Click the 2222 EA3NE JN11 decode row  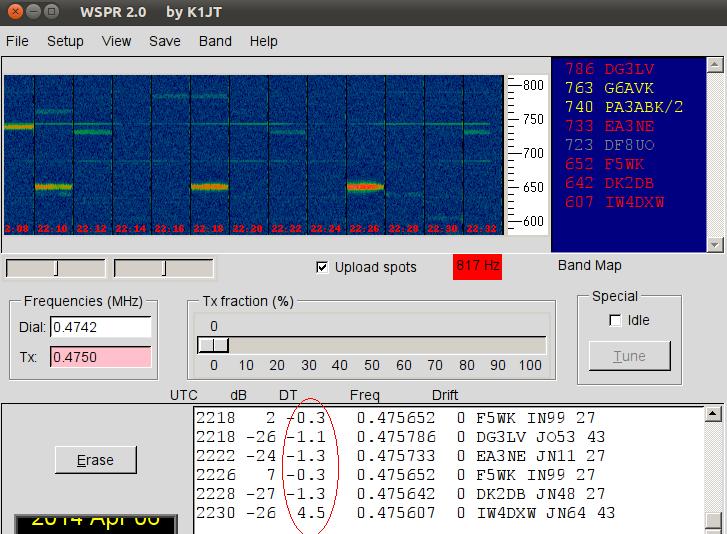[401, 456]
